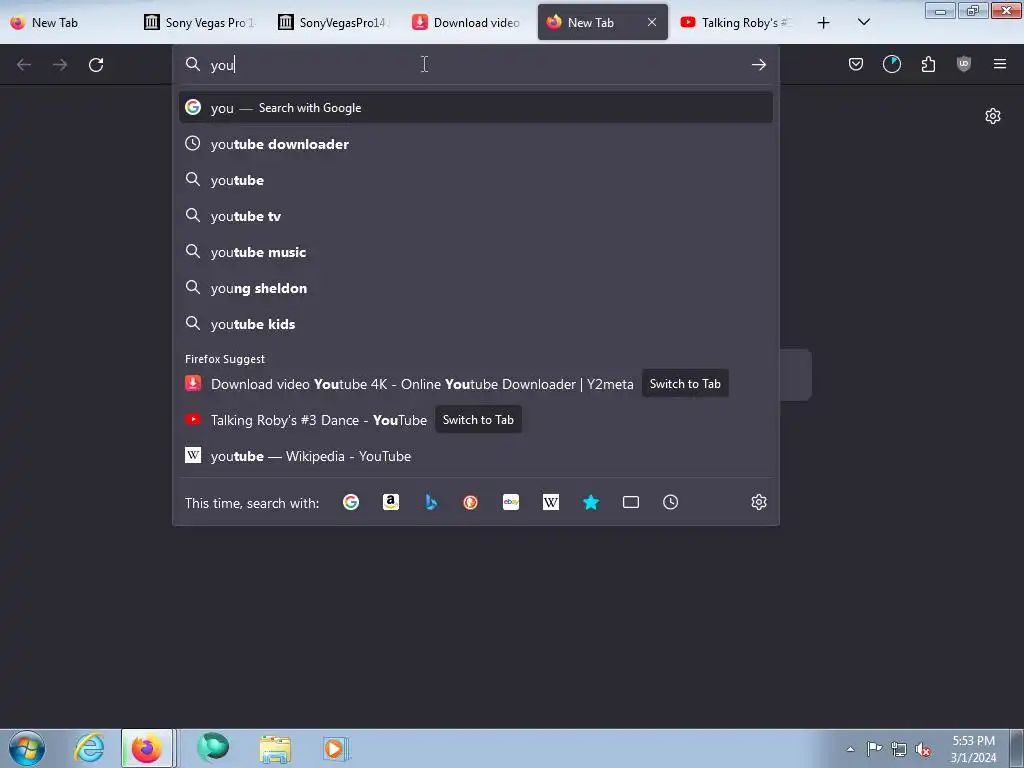Switch to the first New Tab tab
The width and height of the screenshot is (1024, 768).
tap(67, 22)
